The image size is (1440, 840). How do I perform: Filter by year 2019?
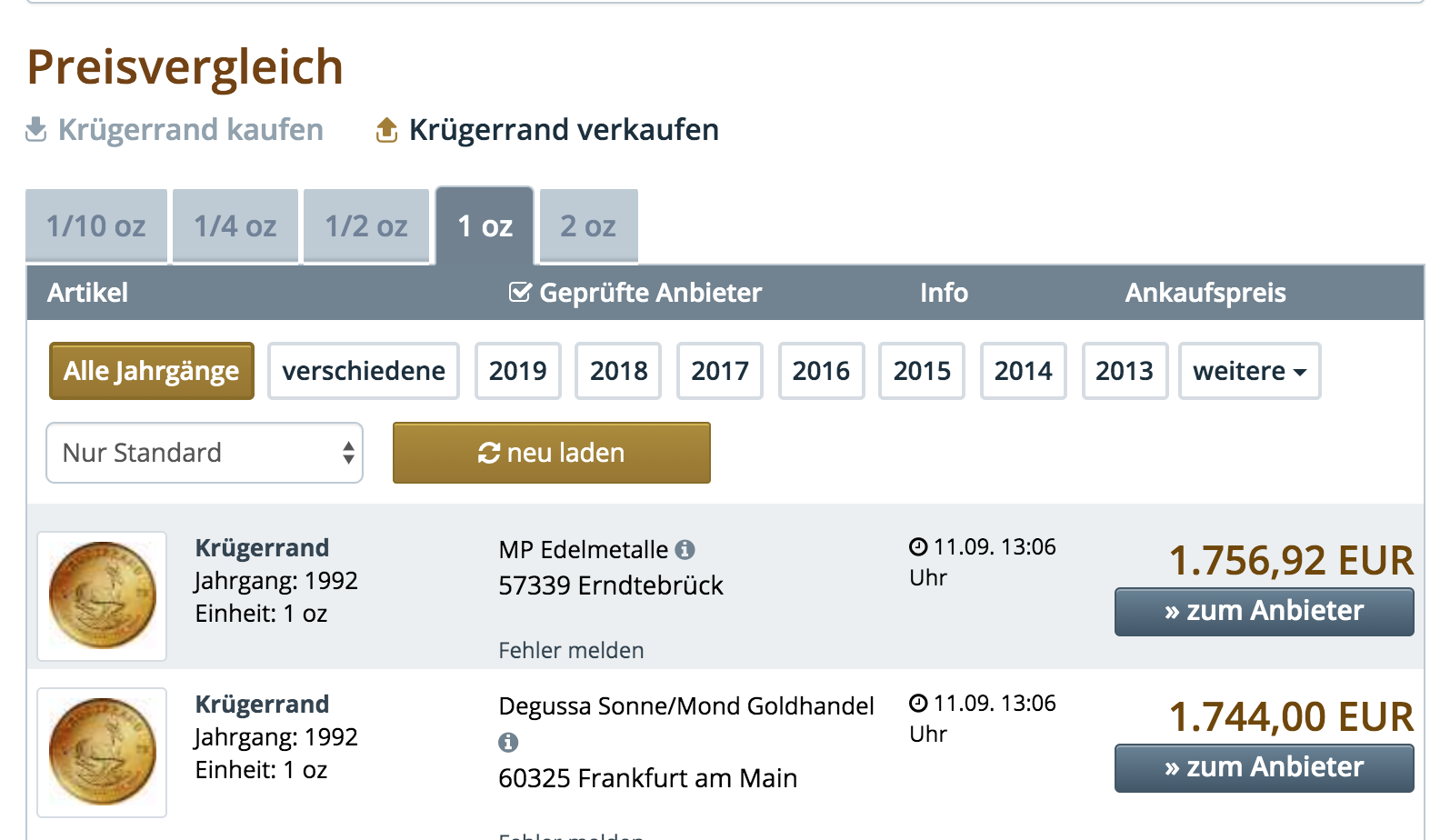[x=518, y=371]
